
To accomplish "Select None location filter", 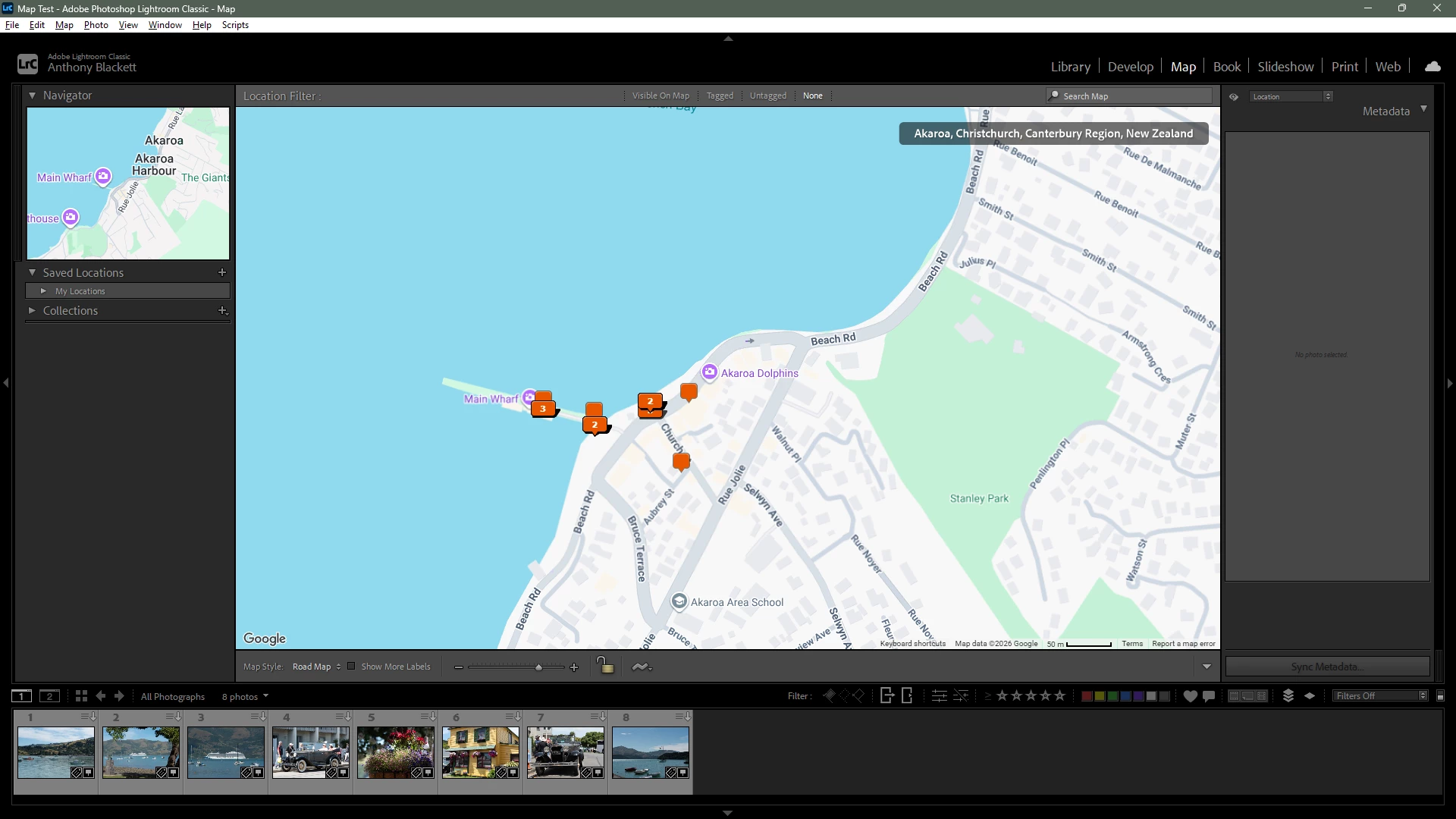I will [x=812, y=96].
